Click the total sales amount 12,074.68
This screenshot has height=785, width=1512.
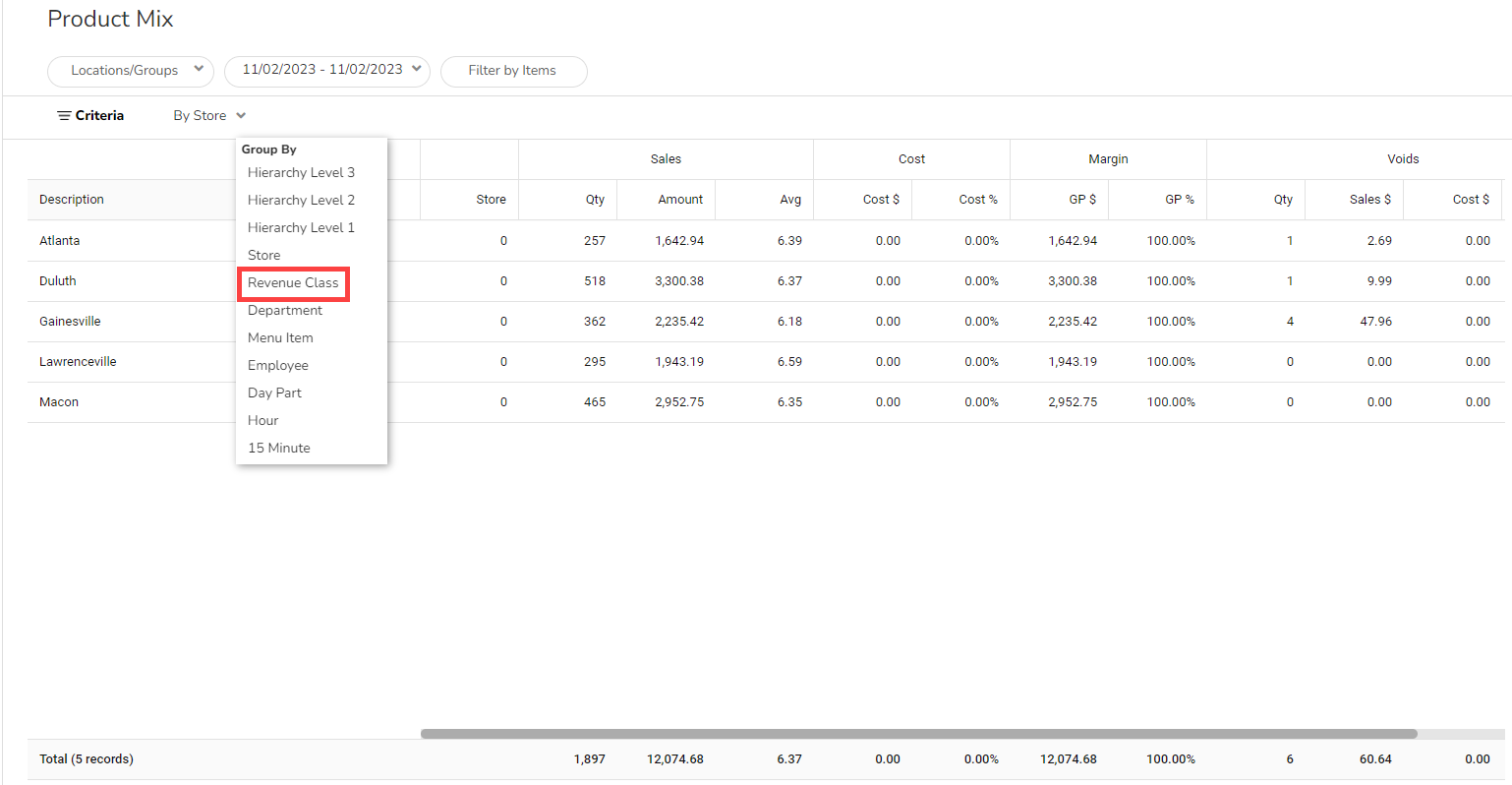coord(675,759)
